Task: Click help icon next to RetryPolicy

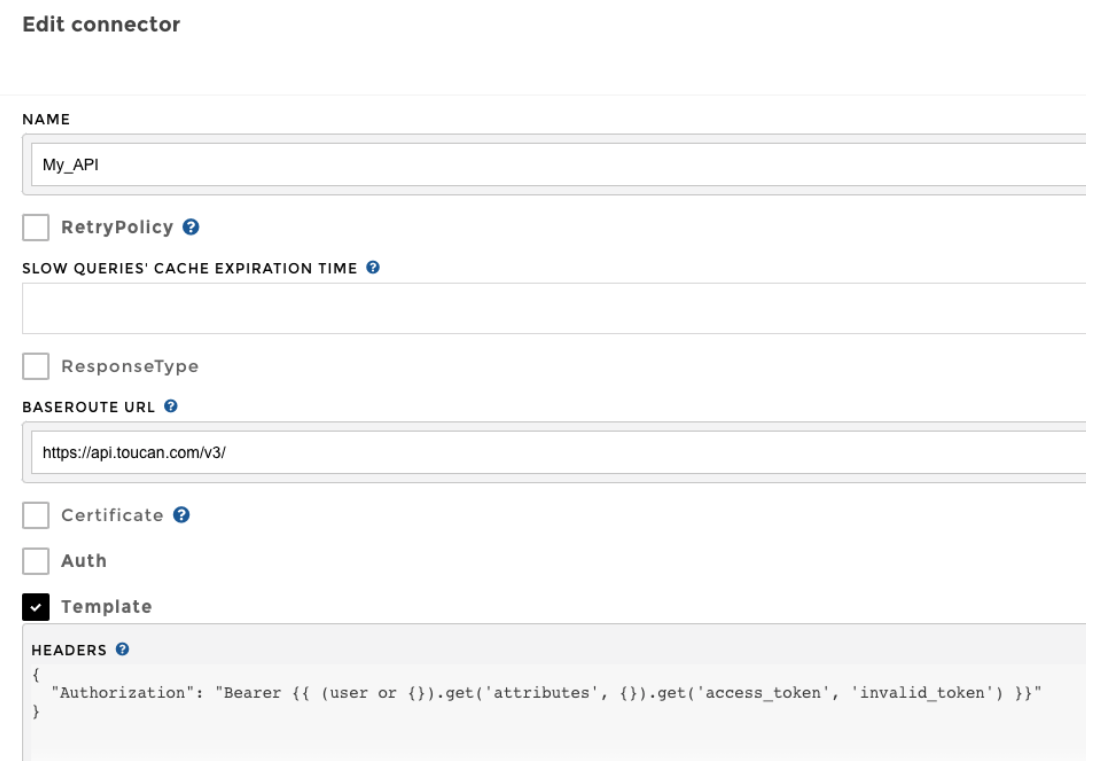Action: point(190,228)
